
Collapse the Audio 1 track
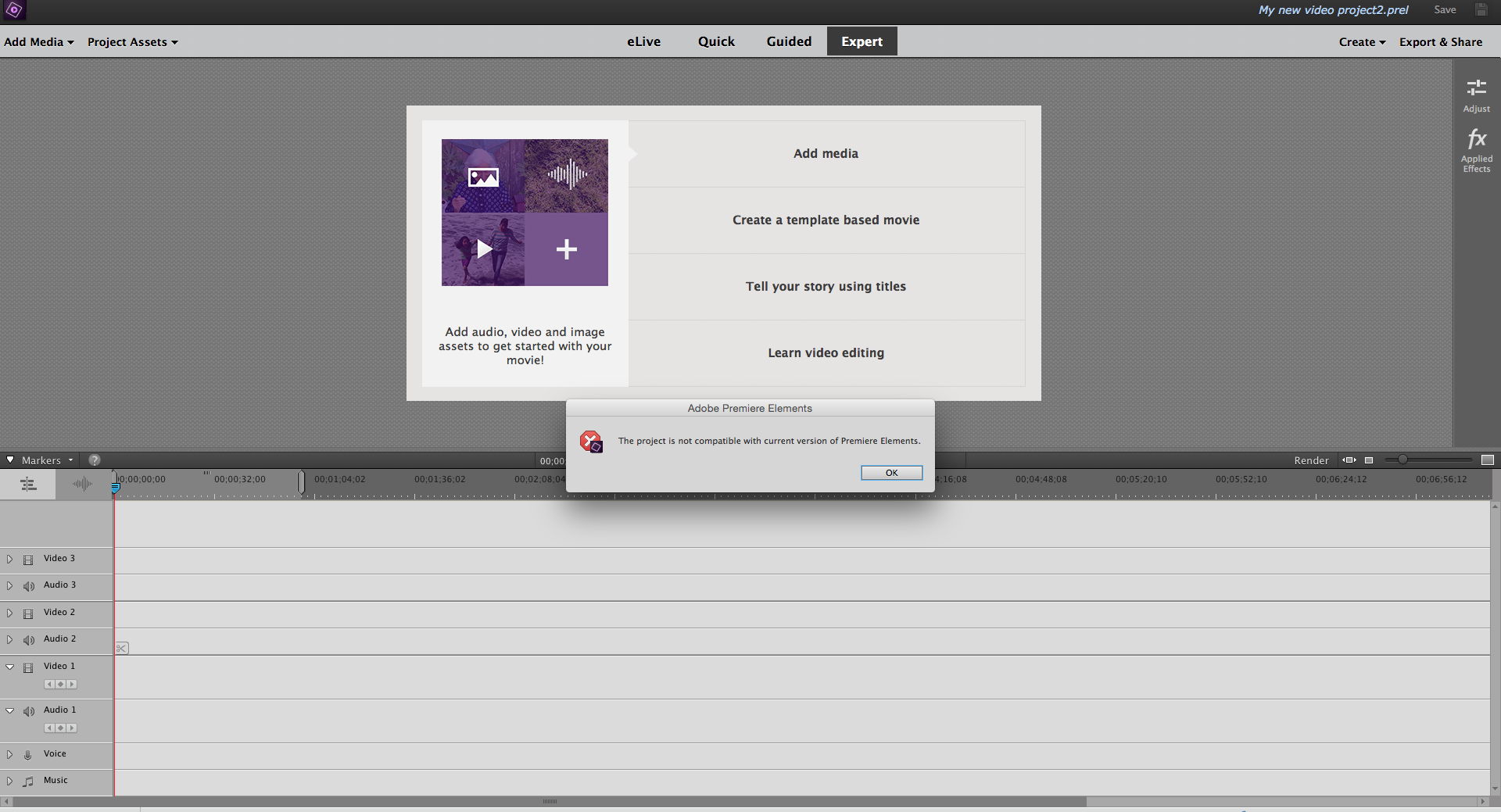pyautogui.click(x=9, y=710)
